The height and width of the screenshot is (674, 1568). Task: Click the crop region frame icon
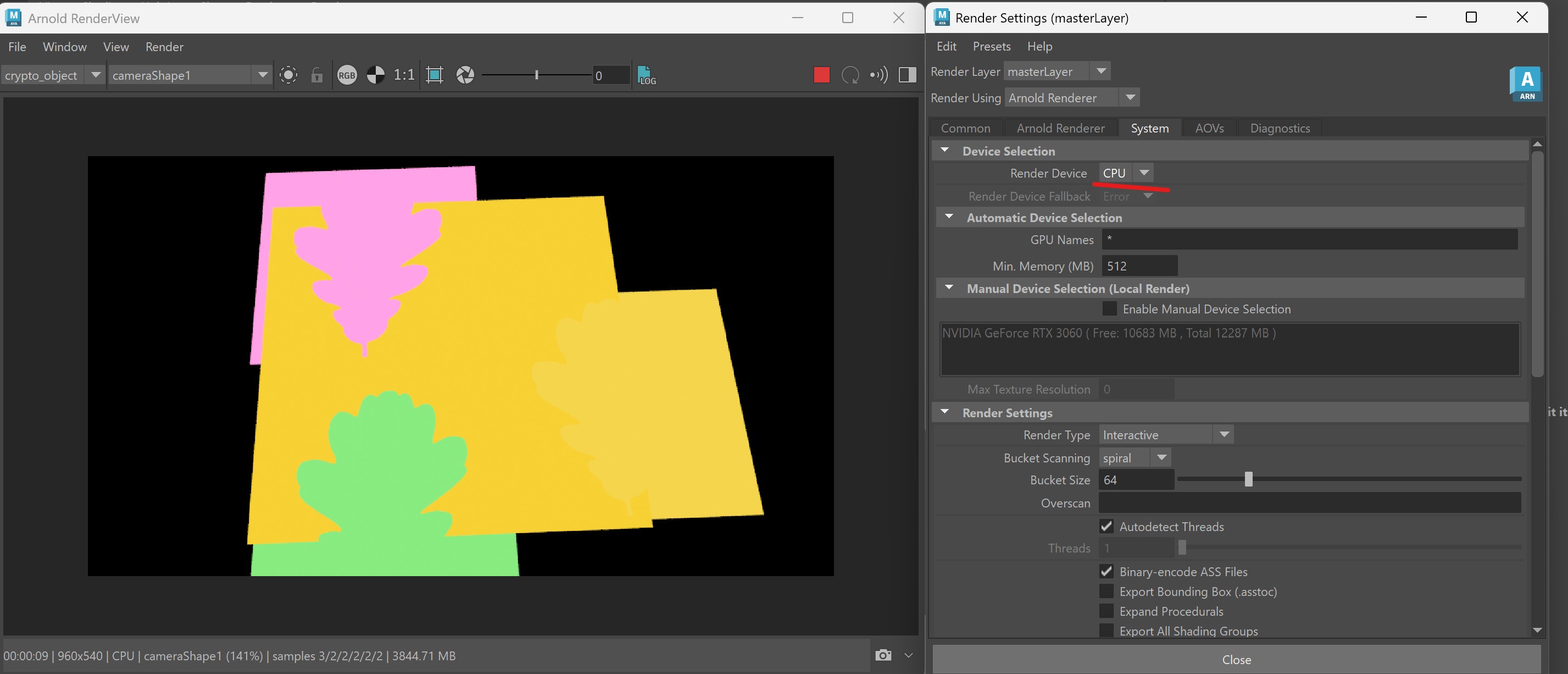[x=435, y=75]
